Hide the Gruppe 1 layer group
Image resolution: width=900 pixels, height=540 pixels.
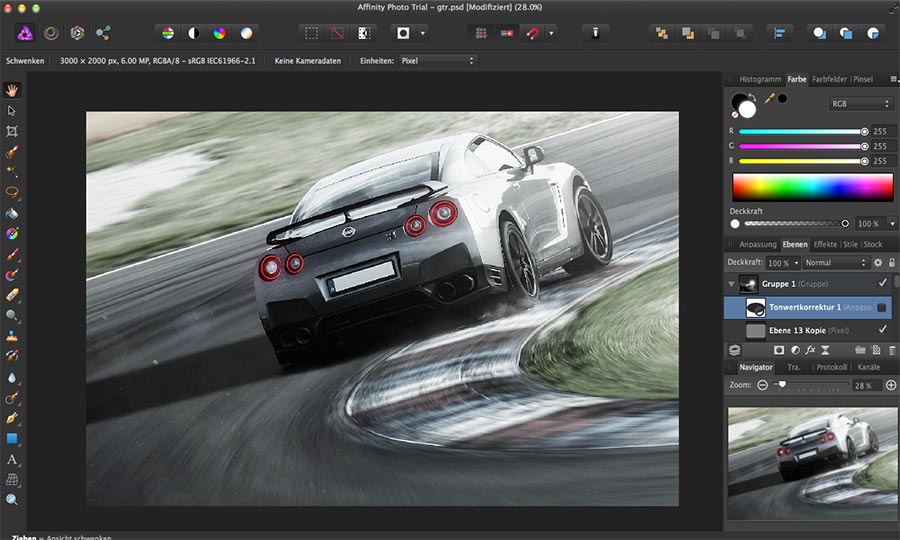click(883, 282)
